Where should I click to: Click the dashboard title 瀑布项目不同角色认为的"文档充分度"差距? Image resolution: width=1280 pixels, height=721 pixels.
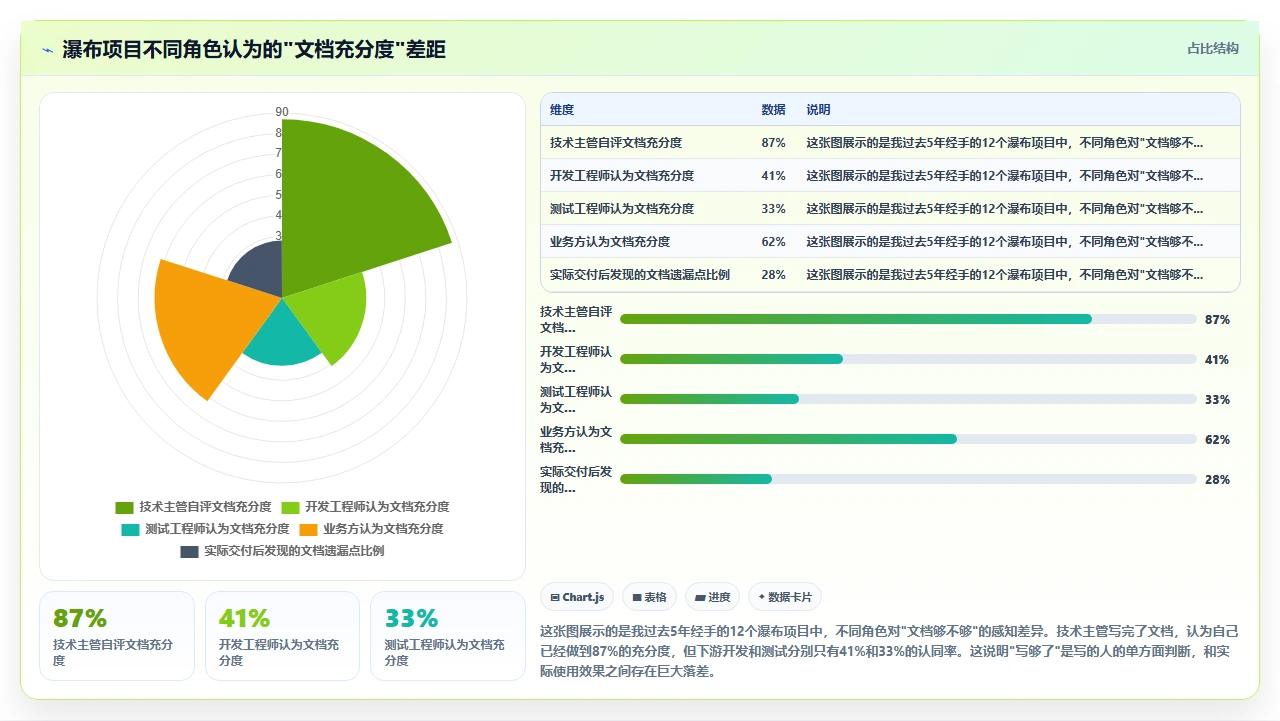click(x=254, y=50)
